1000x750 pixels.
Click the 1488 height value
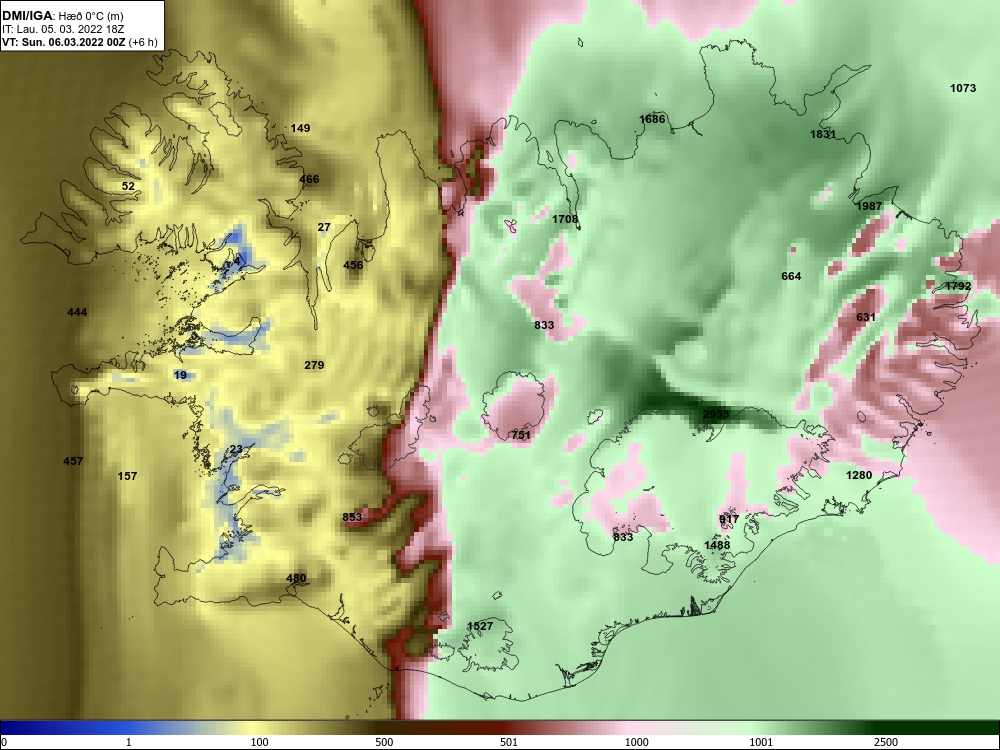(x=717, y=545)
